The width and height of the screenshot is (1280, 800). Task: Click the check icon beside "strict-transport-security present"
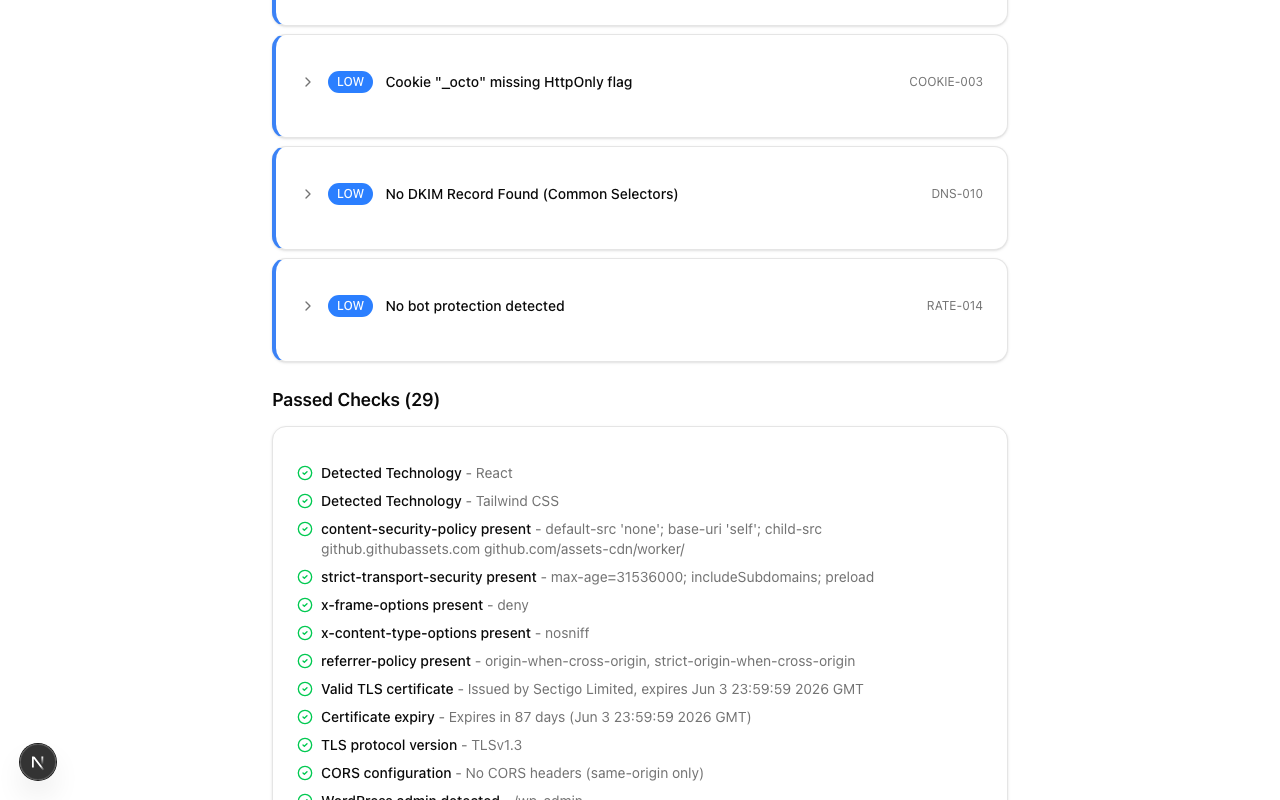coord(305,577)
